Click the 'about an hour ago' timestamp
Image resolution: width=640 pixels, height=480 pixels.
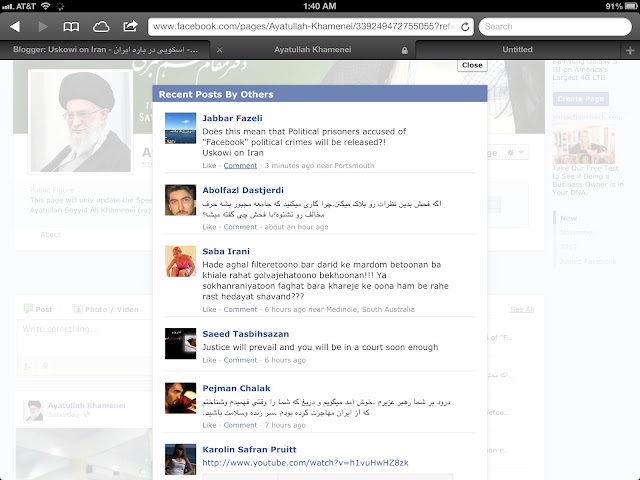(x=296, y=227)
